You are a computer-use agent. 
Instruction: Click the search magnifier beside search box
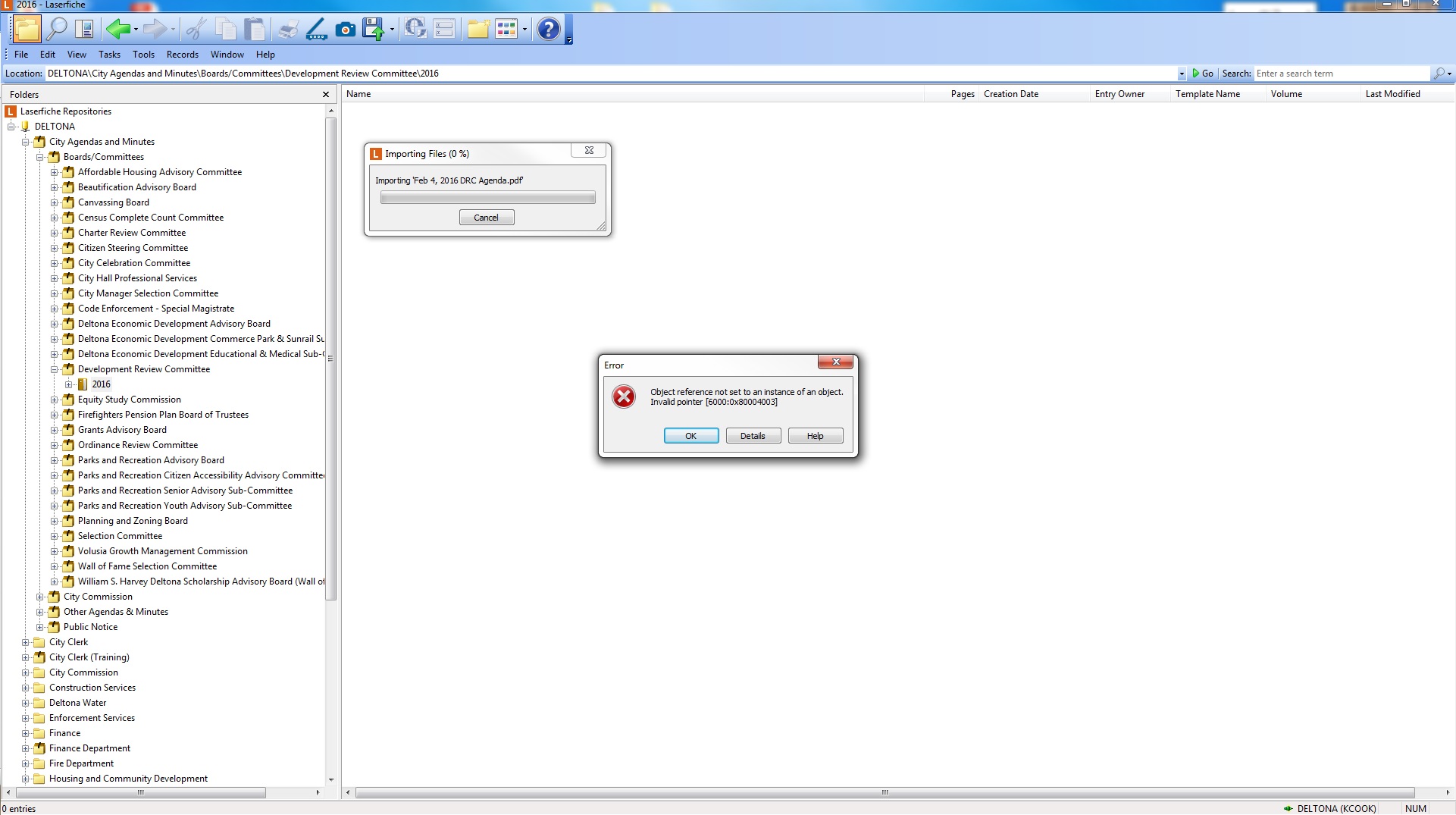1439,74
